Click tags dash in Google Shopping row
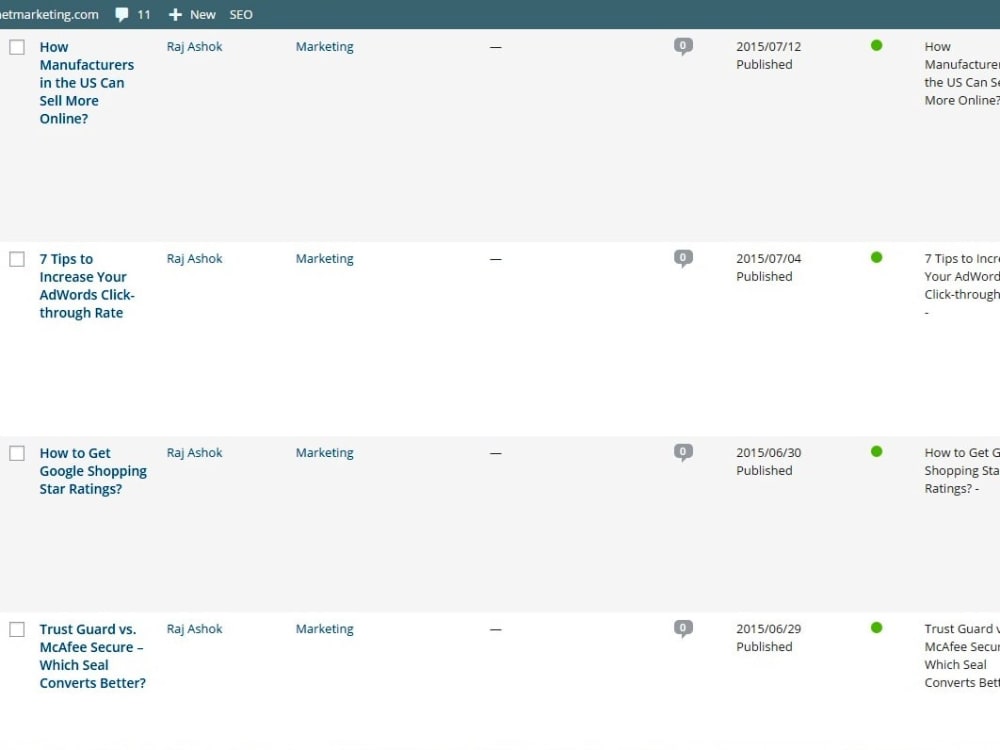This screenshot has width=1000, height=750. (x=496, y=453)
